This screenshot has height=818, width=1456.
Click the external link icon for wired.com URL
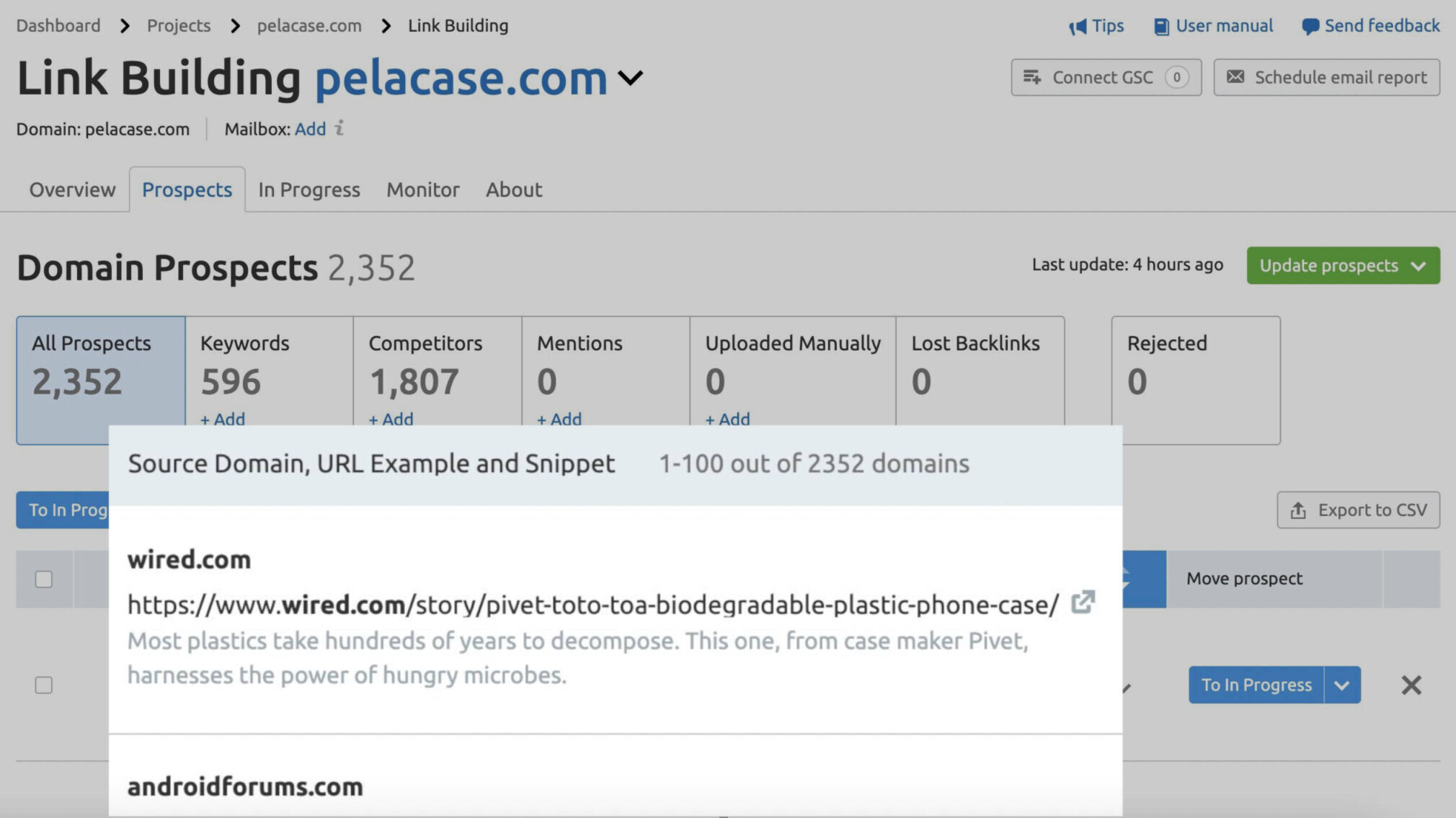[1083, 602]
